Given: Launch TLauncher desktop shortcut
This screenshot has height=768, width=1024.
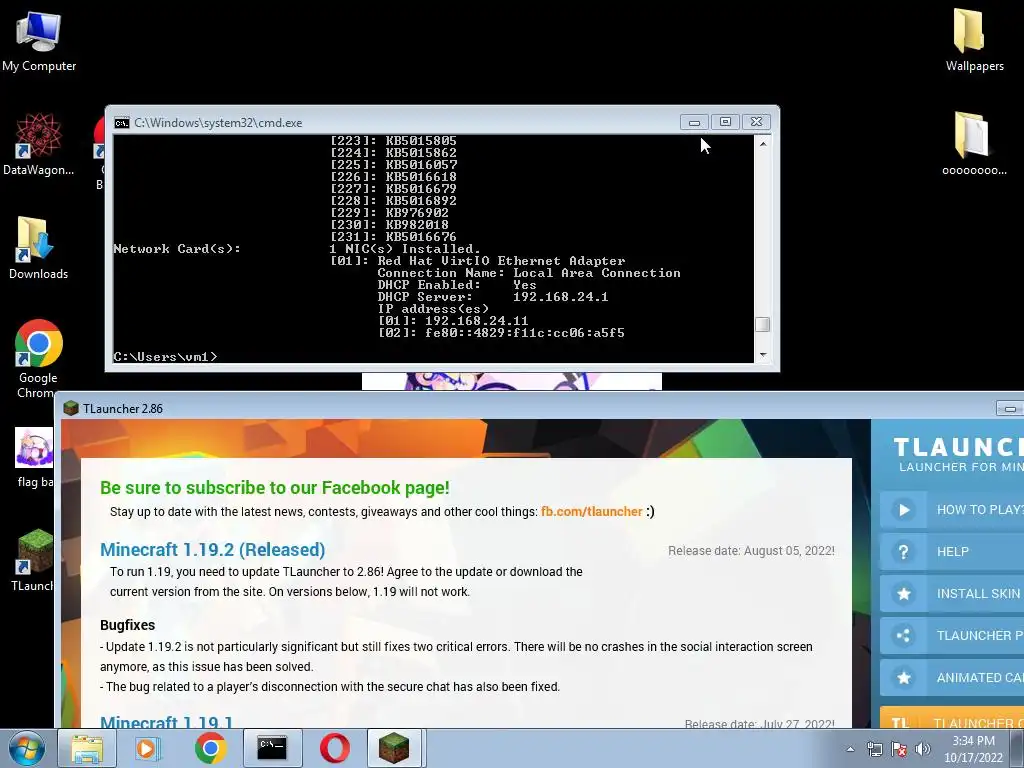Looking at the screenshot, I should [34, 560].
